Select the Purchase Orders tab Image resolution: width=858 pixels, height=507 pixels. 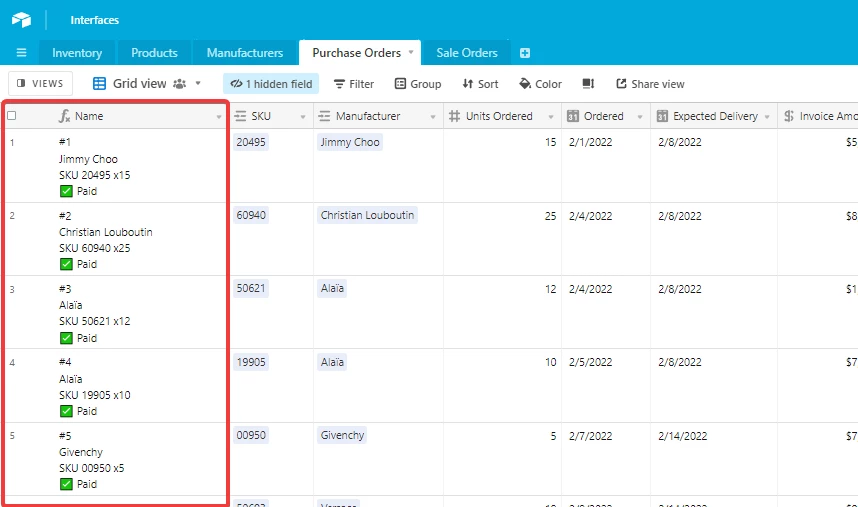click(x=356, y=53)
